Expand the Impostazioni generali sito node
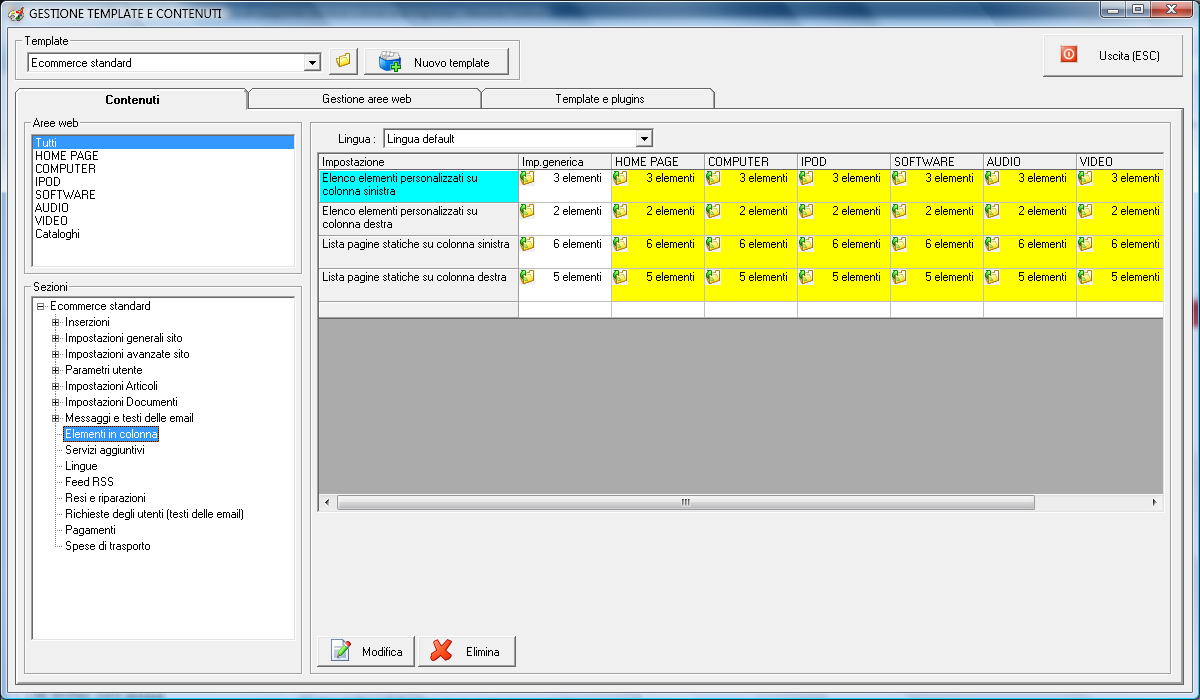The width and height of the screenshot is (1200, 700). pos(56,338)
